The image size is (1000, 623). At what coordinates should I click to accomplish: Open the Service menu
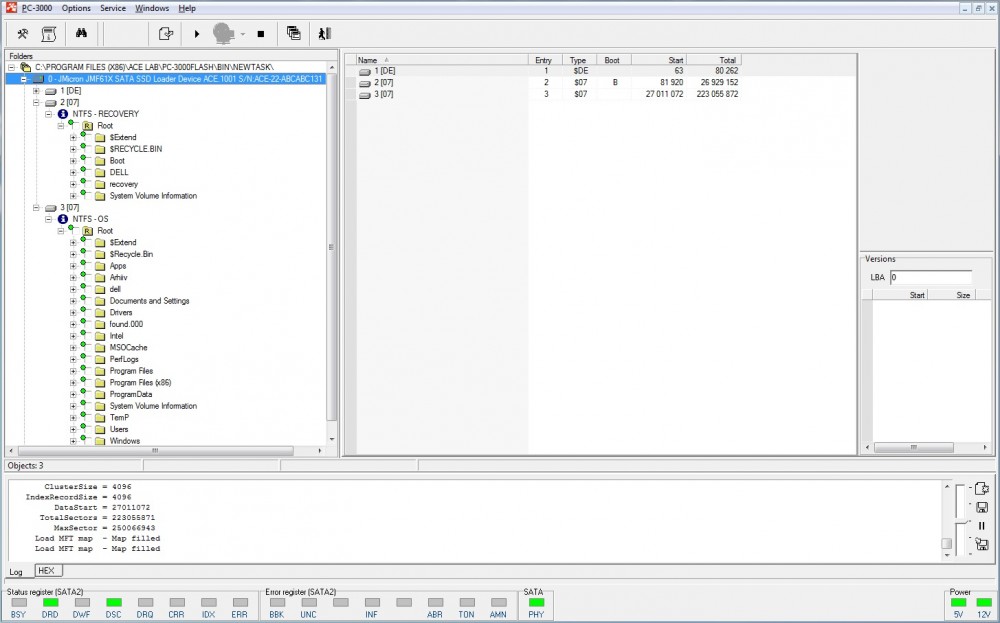tap(113, 8)
